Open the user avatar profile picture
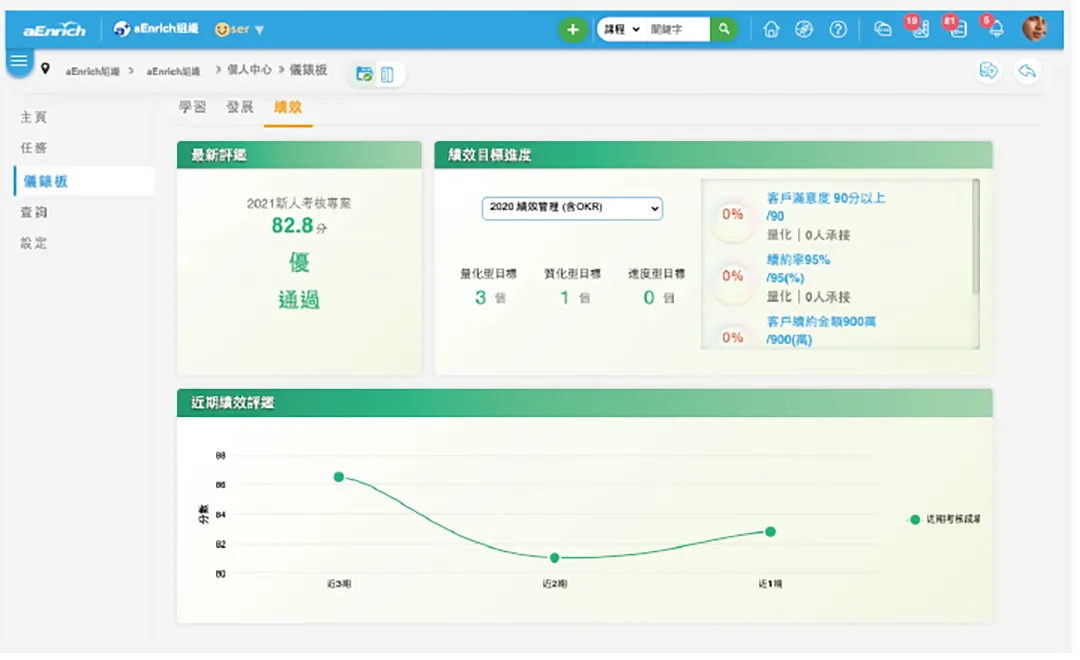 tap(1034, 29)
